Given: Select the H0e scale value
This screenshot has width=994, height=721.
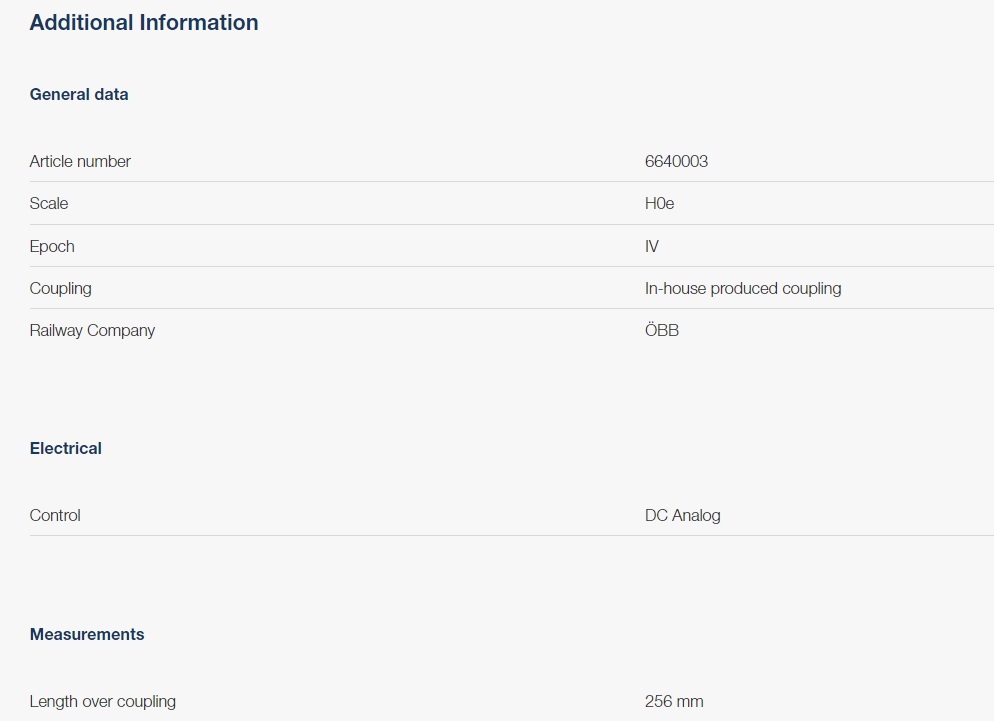Looking at the screenshot, I should tap(659, 204).
